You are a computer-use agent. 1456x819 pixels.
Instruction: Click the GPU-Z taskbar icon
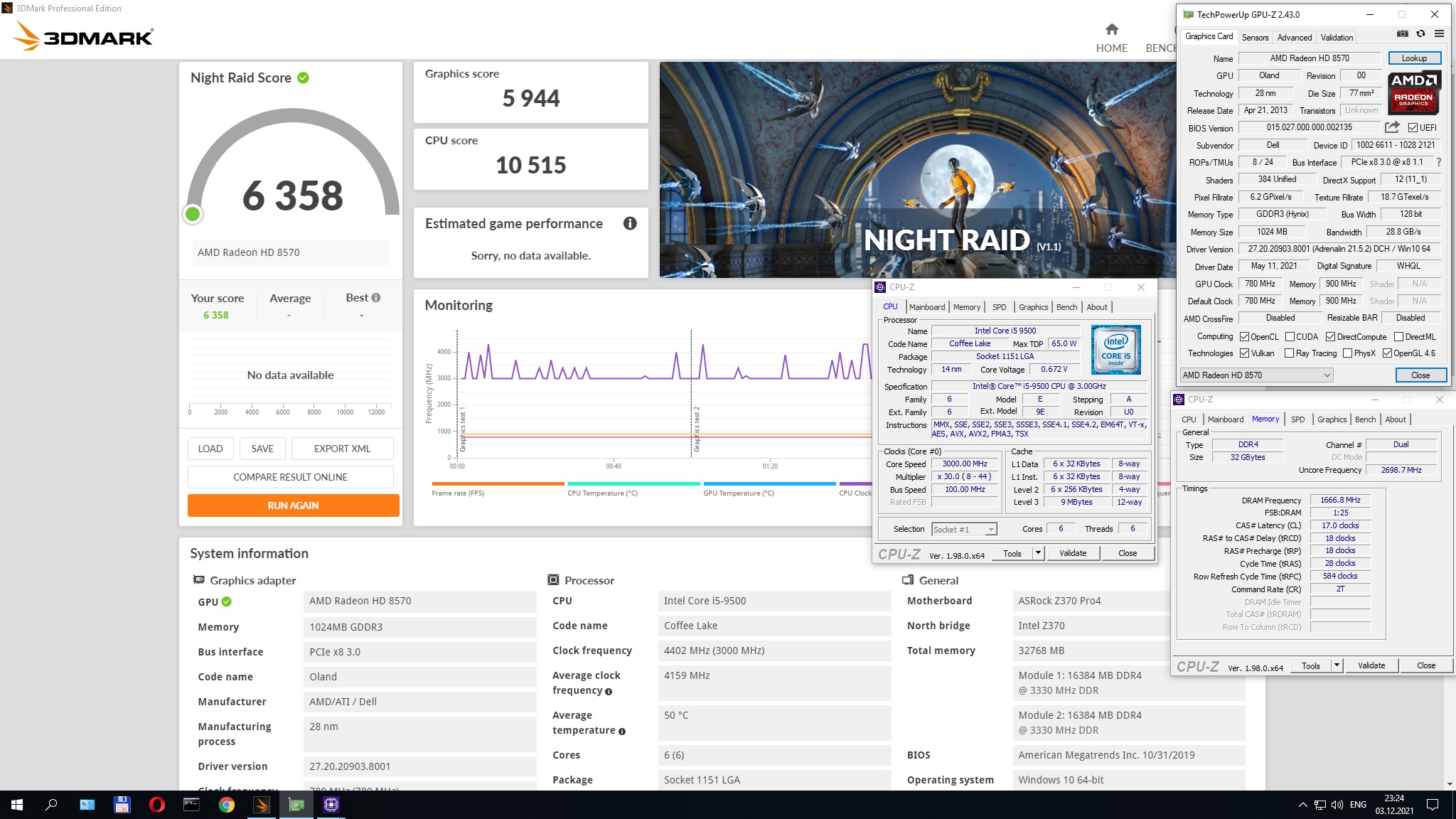[296, 805]
